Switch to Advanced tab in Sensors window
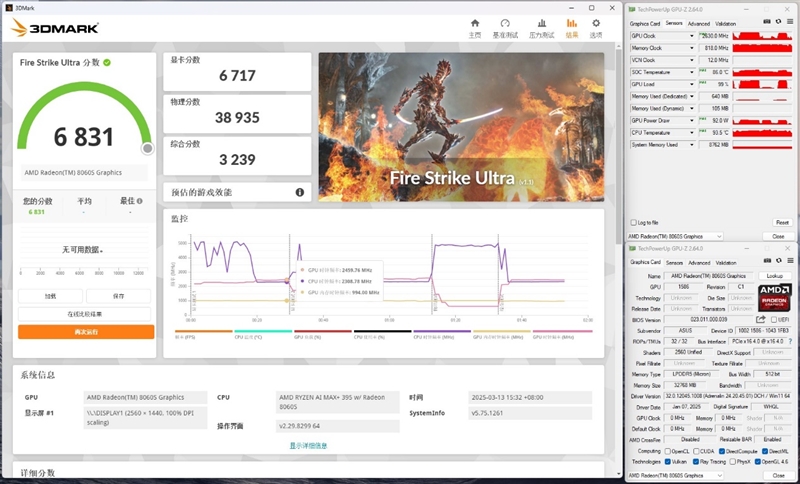 click(x=698, y=23)
